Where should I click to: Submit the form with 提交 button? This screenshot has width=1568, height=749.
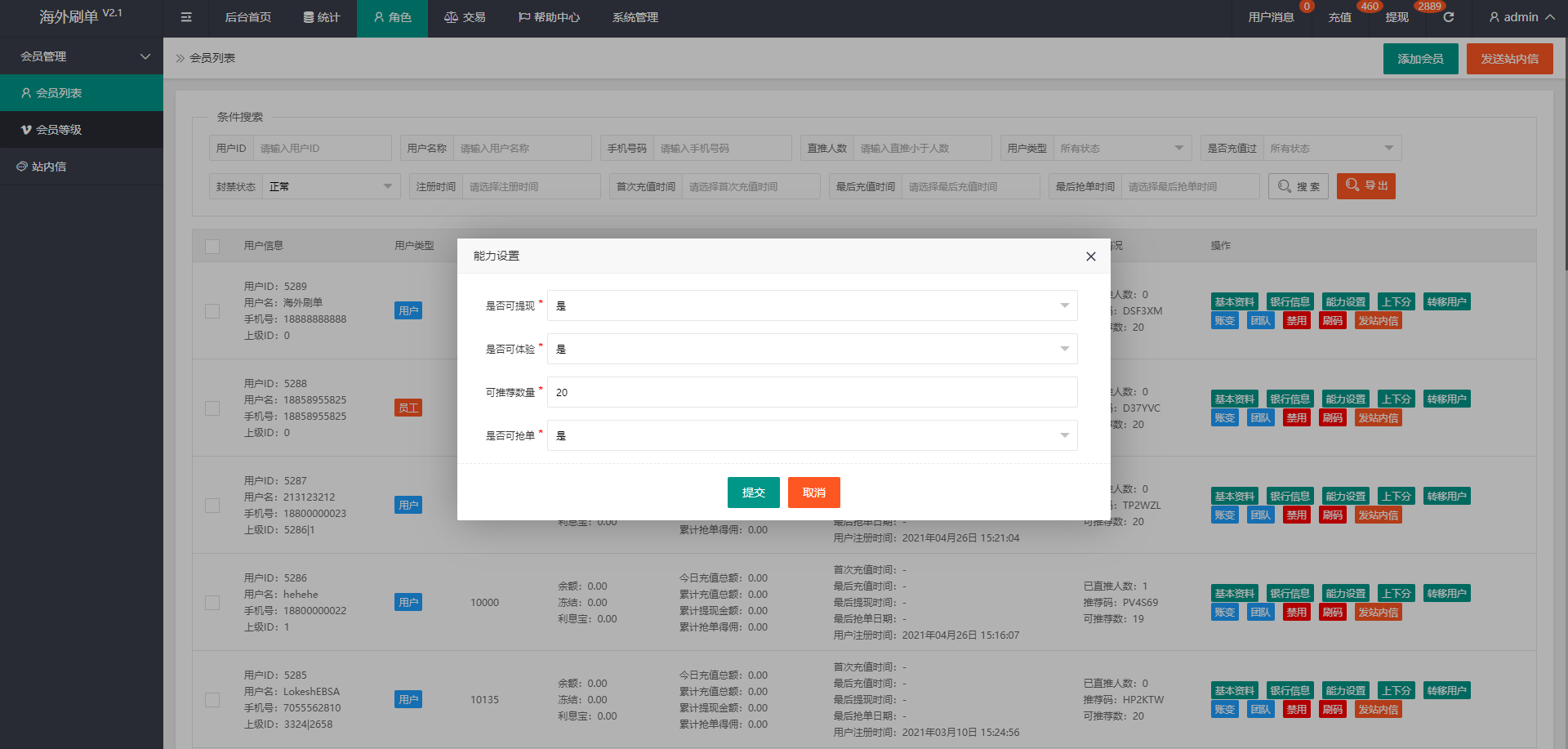(x=753, y=493)
